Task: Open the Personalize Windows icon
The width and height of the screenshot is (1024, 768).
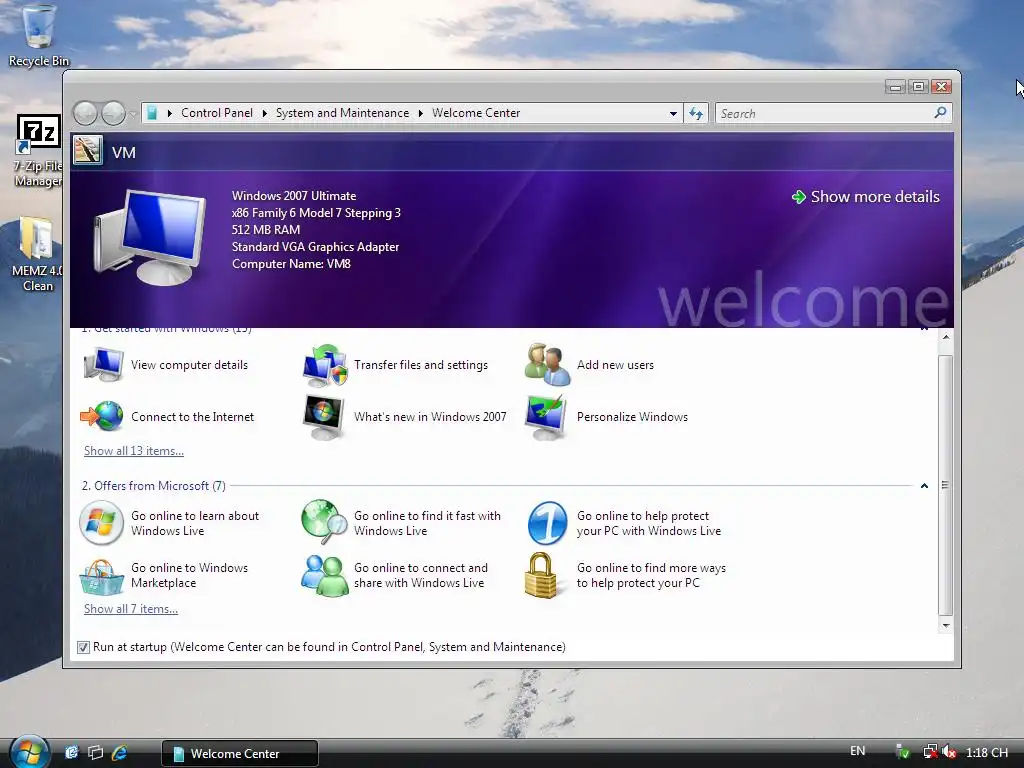Action: (x=546, y=417)
